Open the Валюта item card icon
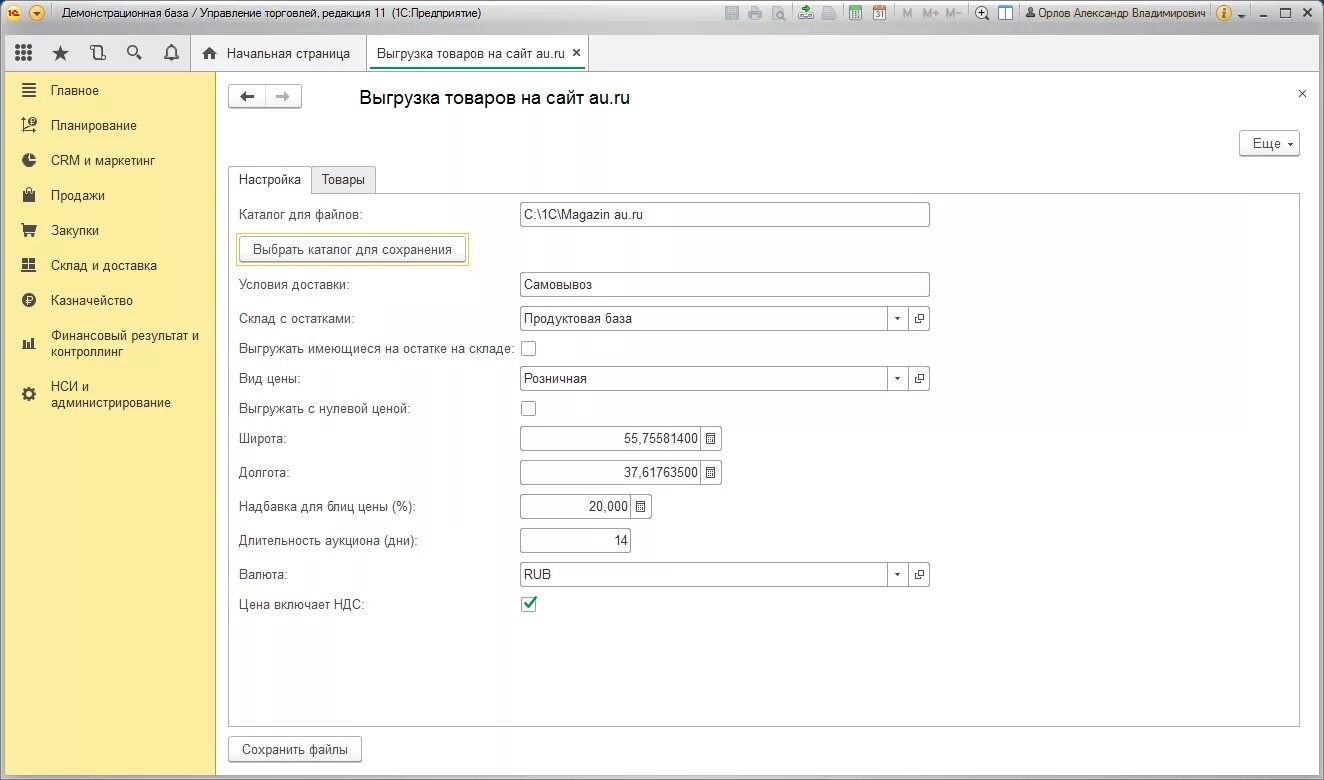This screenshot has width=1324, height=780. coord(919,575)
